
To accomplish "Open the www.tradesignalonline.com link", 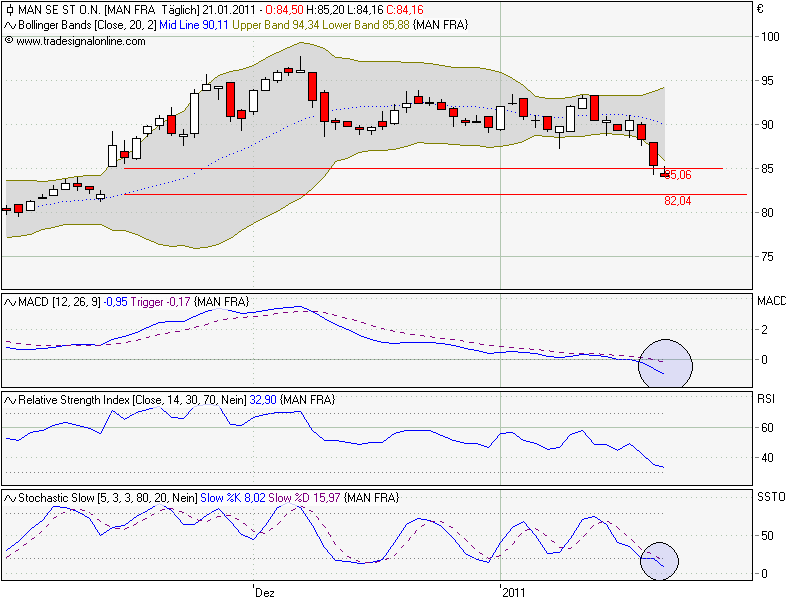I will tap(80, 41).
